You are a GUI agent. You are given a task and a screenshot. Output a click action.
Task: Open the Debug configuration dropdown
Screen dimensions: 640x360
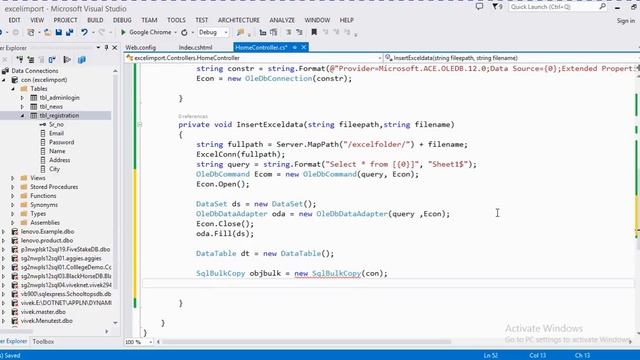[x=226, y=32]
